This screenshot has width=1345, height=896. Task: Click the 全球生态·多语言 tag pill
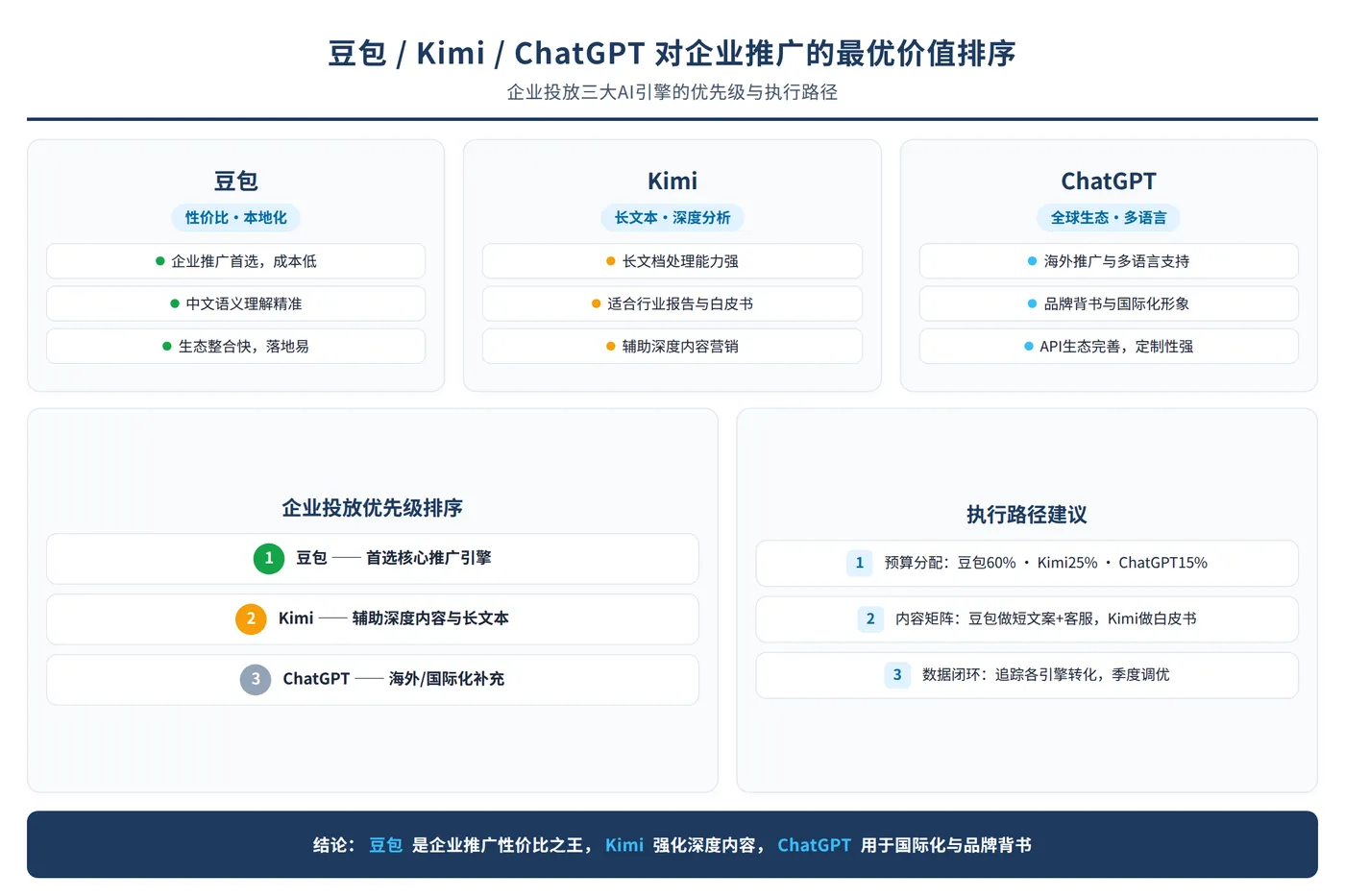(1109, 218)
